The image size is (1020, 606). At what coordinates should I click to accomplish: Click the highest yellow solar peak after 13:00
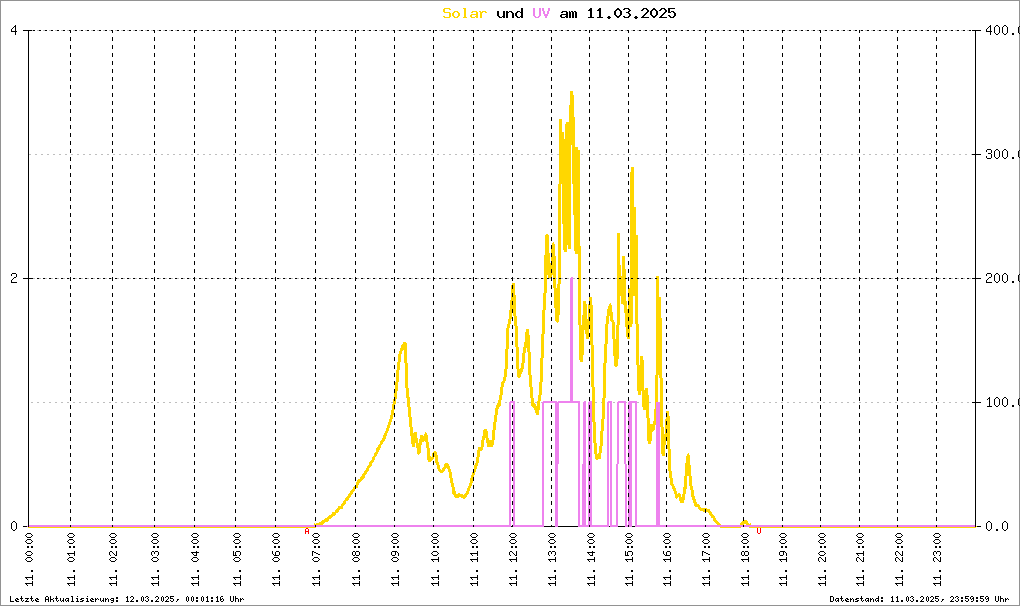572,93
